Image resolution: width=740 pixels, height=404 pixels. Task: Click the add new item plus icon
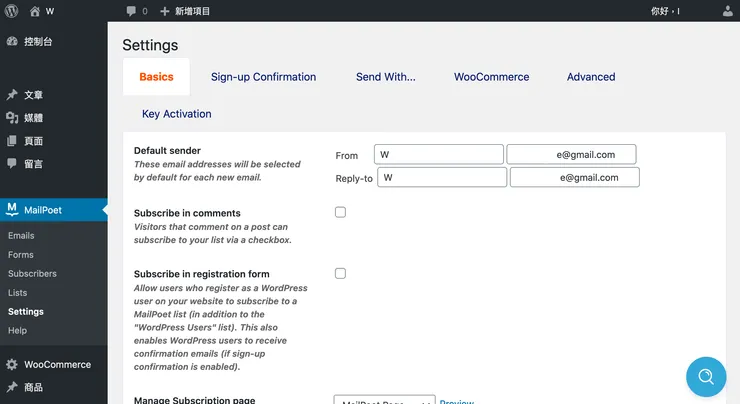(x=165, y=11)
